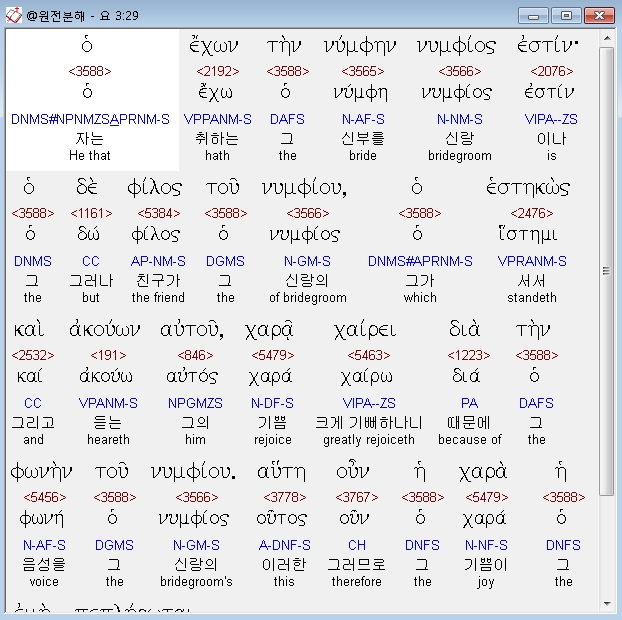Click the app icon in the title bar
The height and width of the screenshot is (620, 622).
[x=13, y=15]
